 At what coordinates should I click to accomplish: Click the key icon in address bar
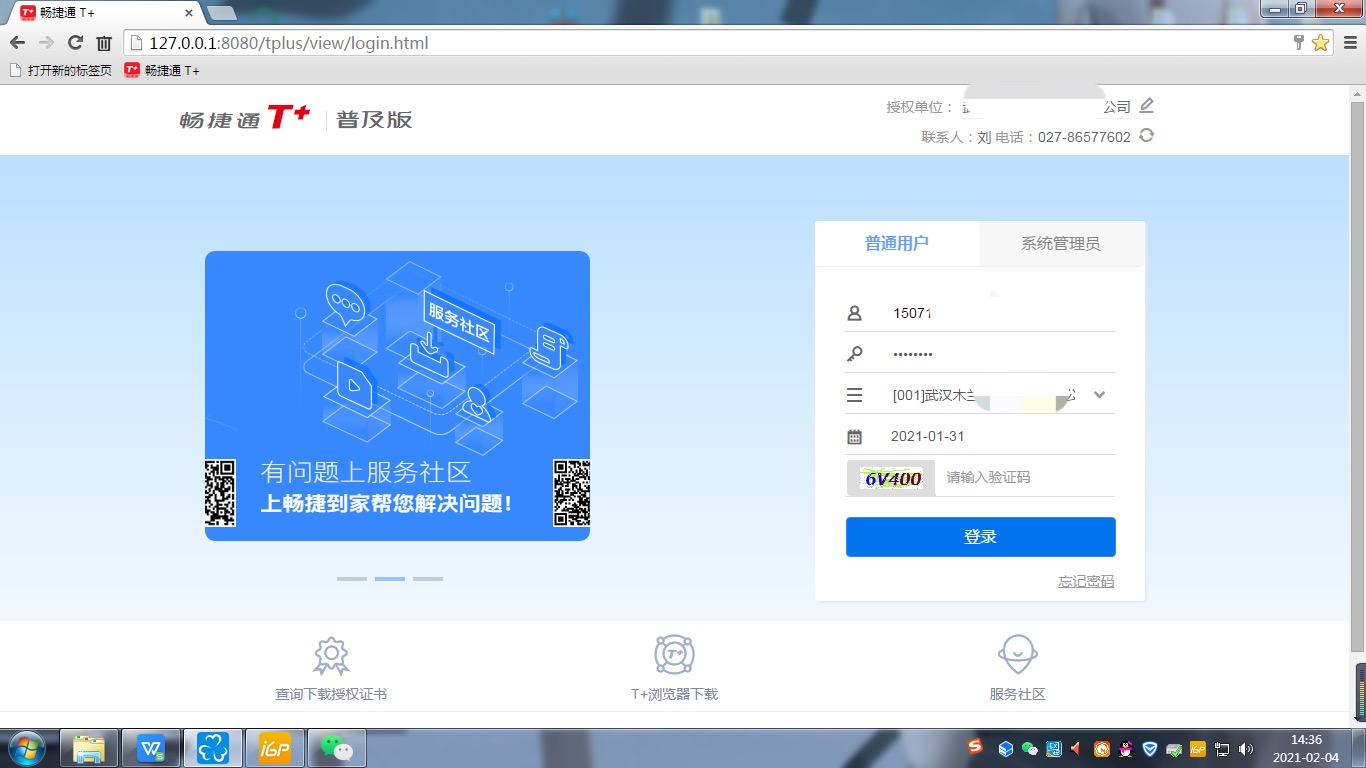[x=1299, y=43]
